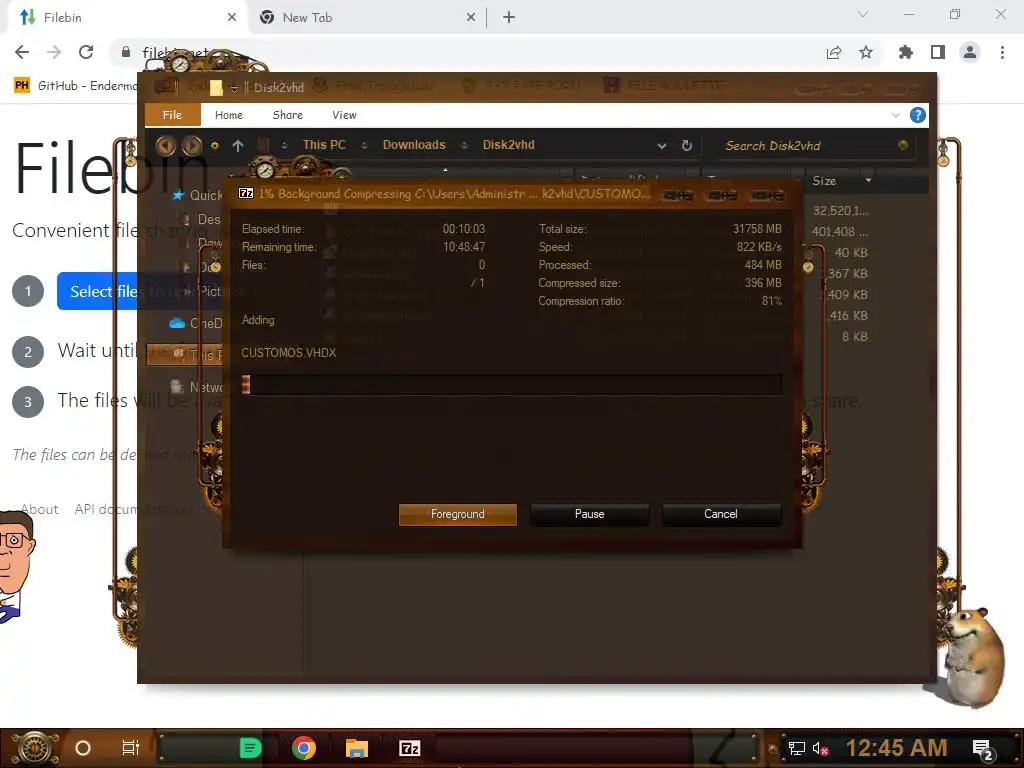Image resolution: width=1024 pixels, height=768 pixels.
Task: Click the Foreground button in 7-Zip dialog
Action: [x=457, y=514]
